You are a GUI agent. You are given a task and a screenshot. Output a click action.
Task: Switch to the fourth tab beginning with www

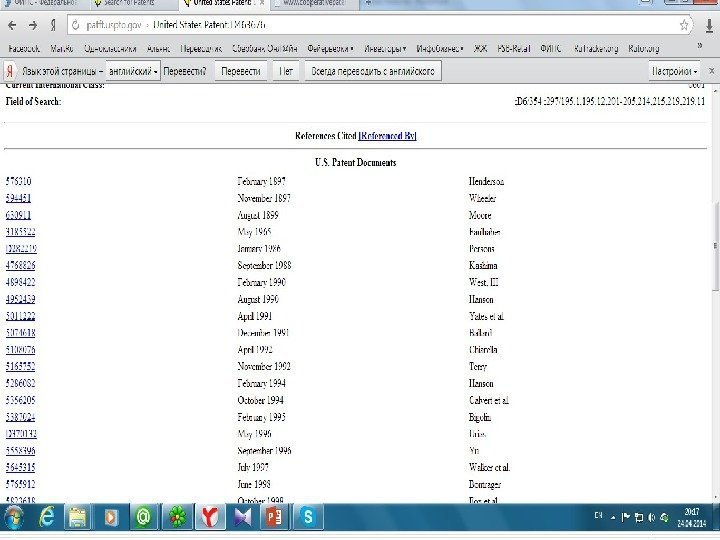click(314, 3)
